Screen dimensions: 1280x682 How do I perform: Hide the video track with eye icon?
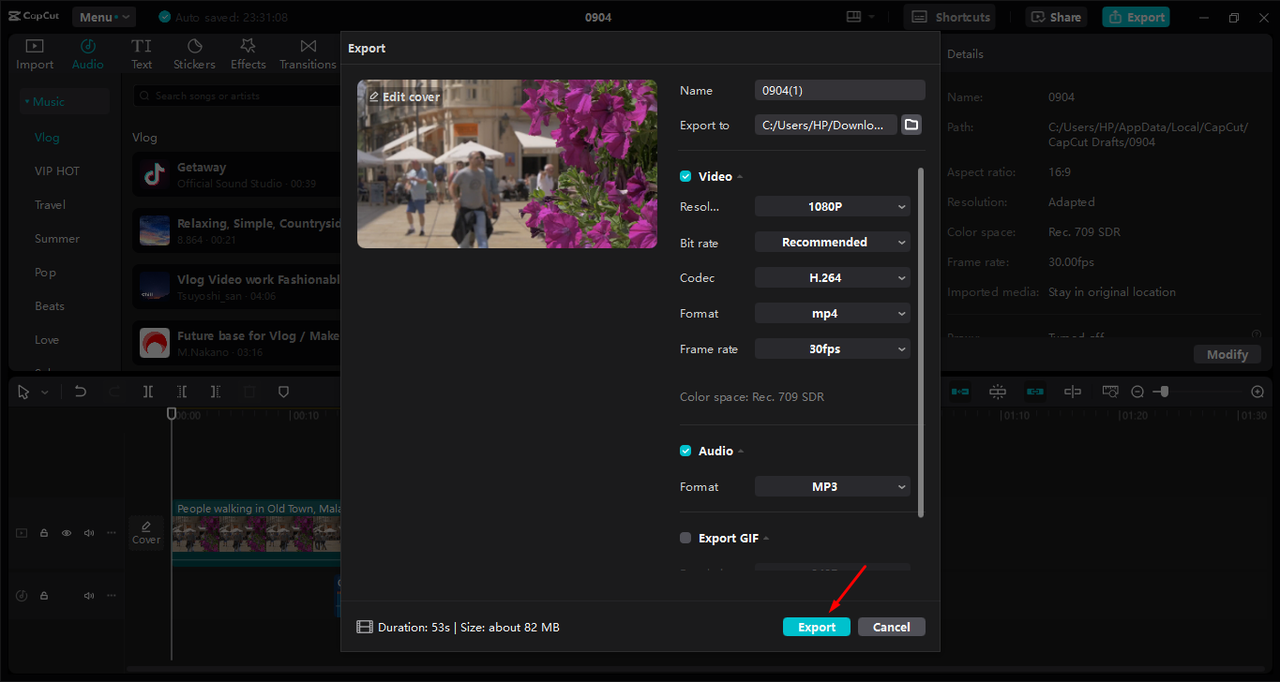tap(66, 533)
